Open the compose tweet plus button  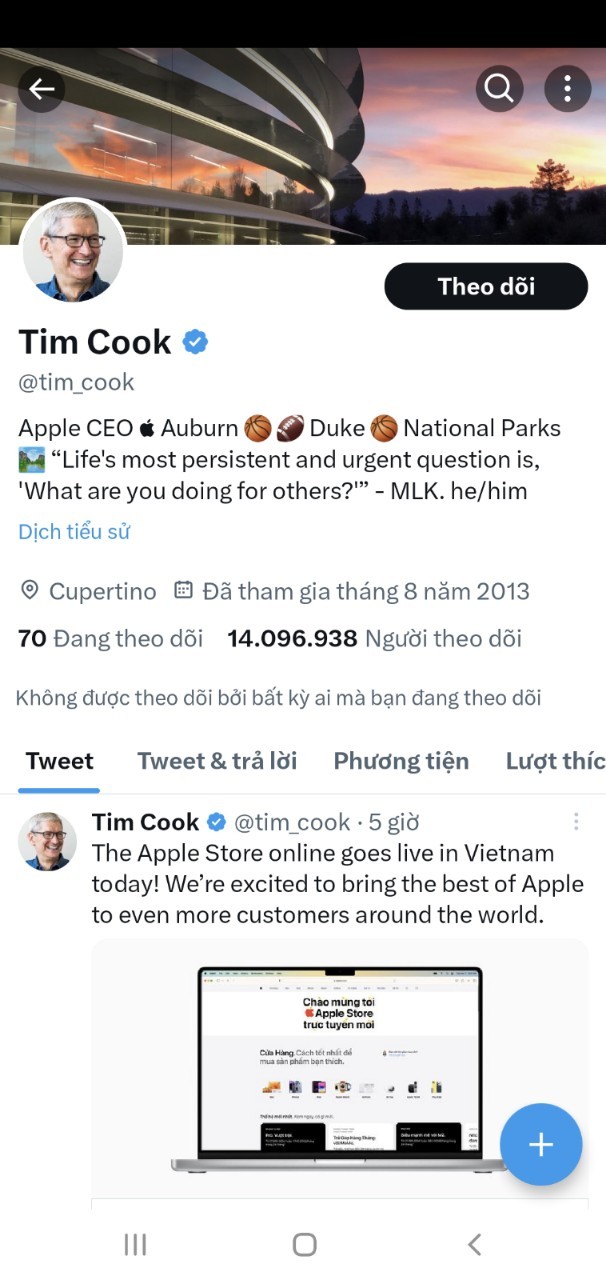[541, 1144]
